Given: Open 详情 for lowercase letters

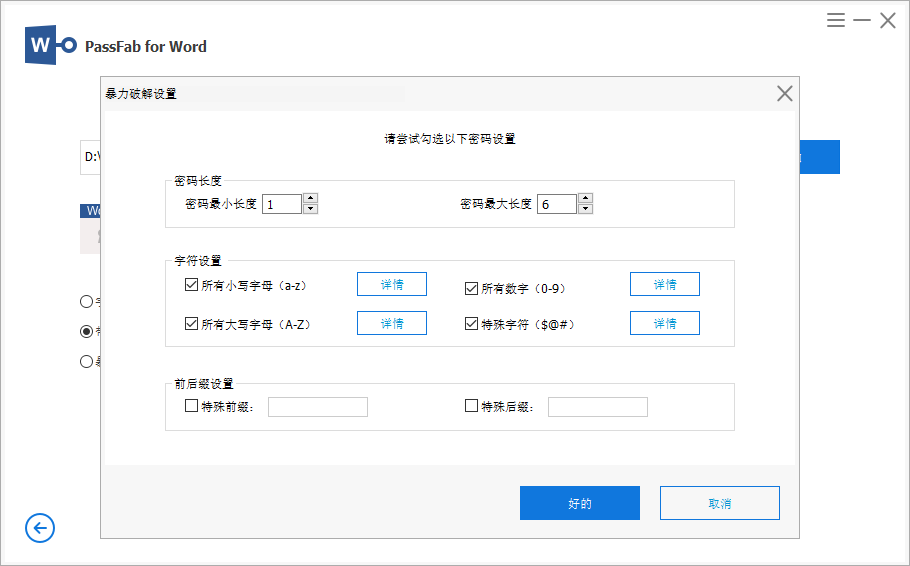Looking at the screenshot, I should 392,284.
